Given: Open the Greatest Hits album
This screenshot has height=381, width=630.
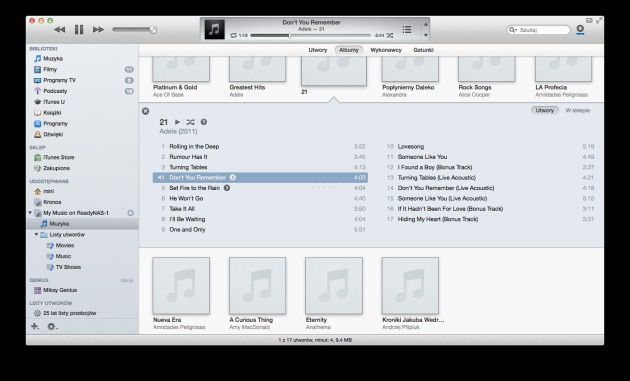Looking at the screenshot, I should click(x=257, y=69).
